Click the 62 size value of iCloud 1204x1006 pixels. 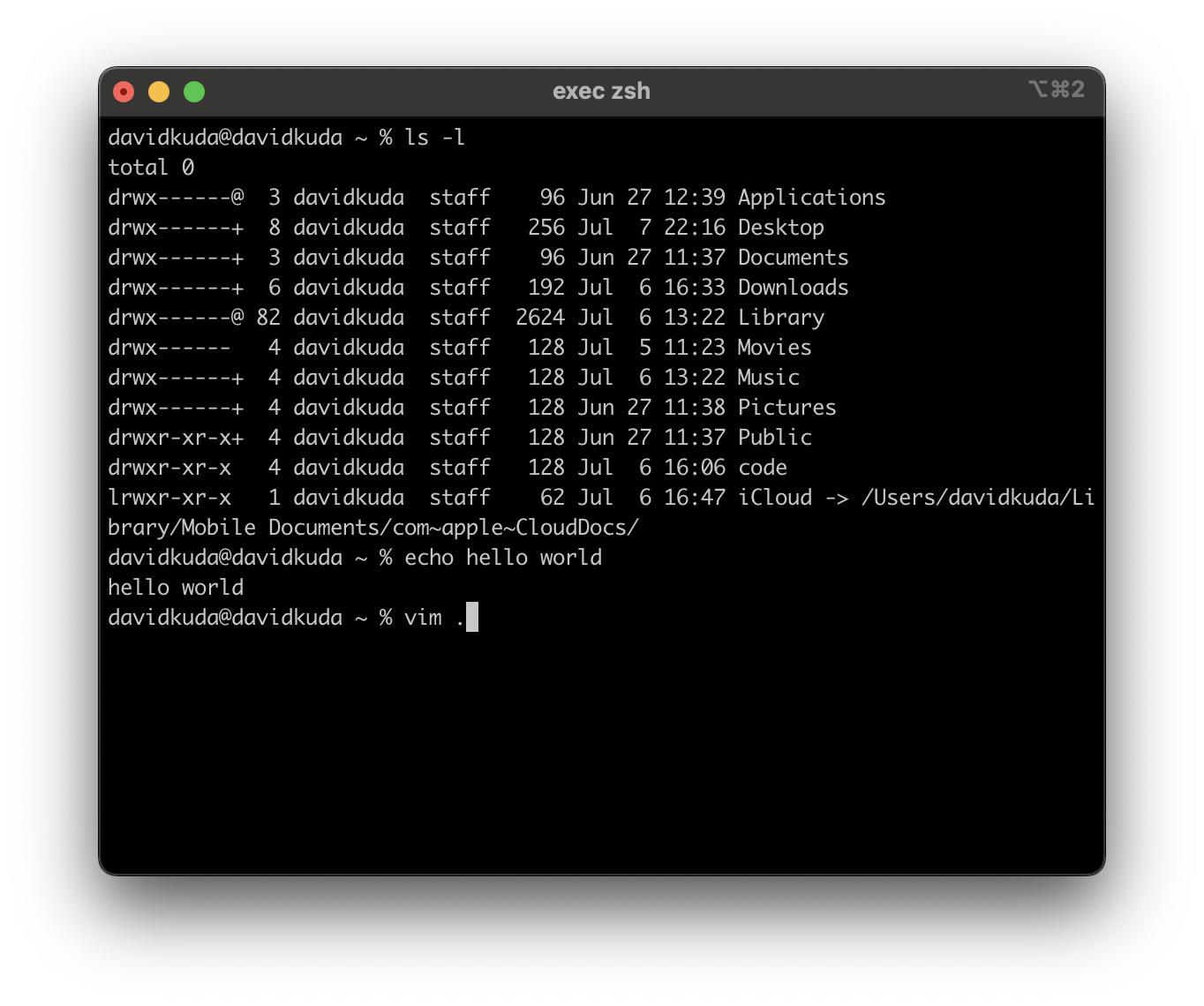click(x=553, y=498)
